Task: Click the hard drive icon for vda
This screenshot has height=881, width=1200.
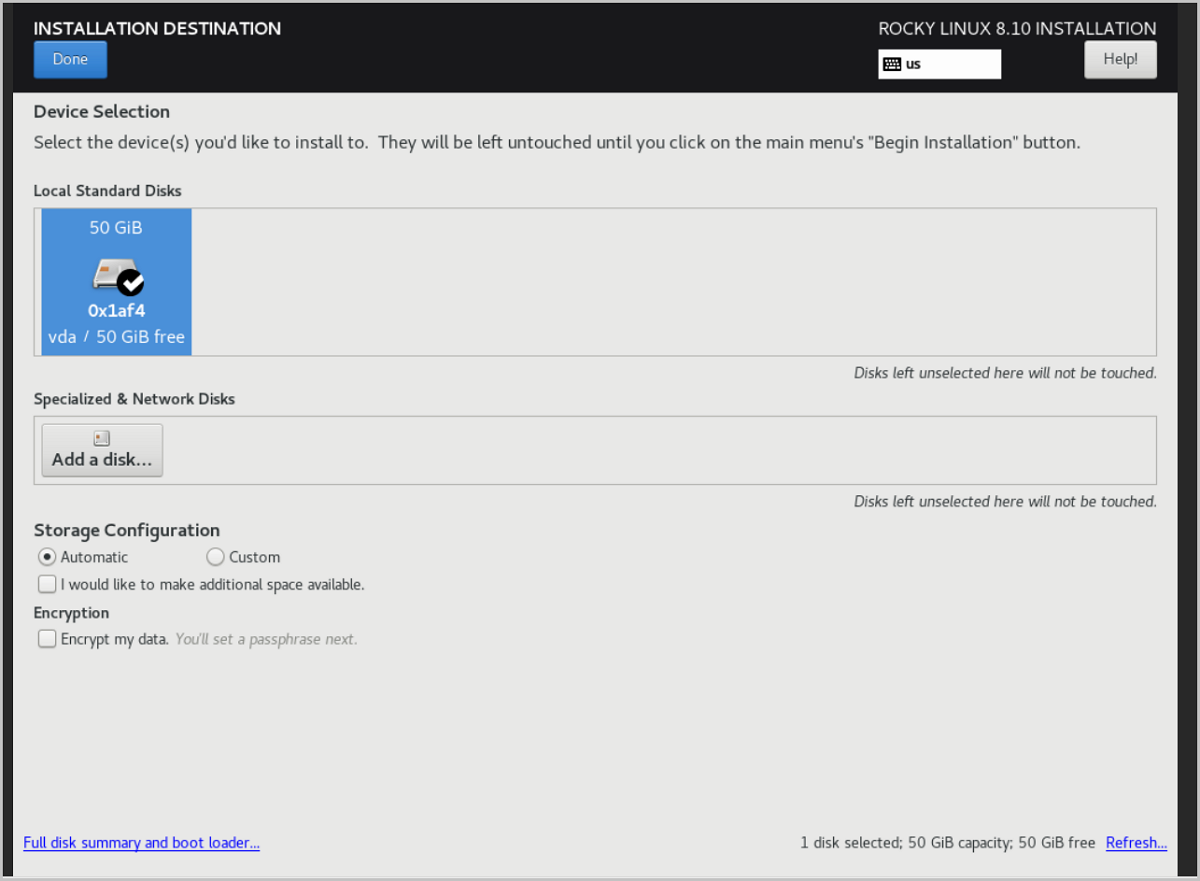Action: [x=109, y=273]
